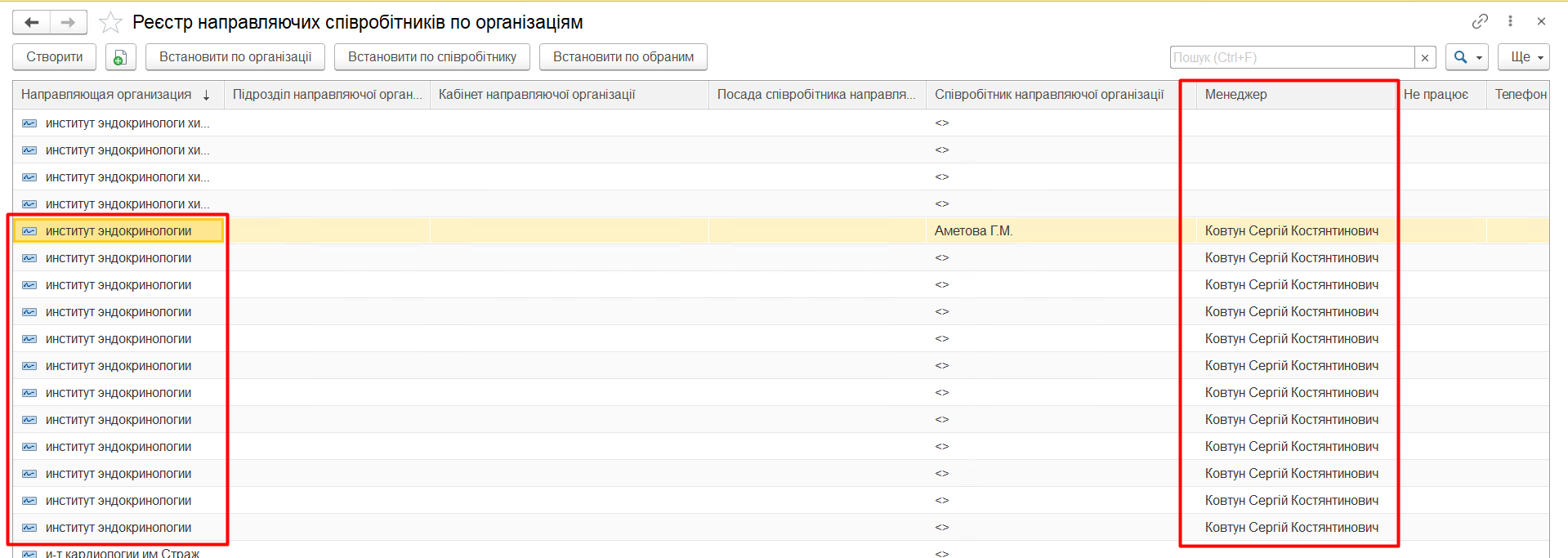1568x558 pixels.
Task: Click the "Створити" button
Action: tap(54, 57)
